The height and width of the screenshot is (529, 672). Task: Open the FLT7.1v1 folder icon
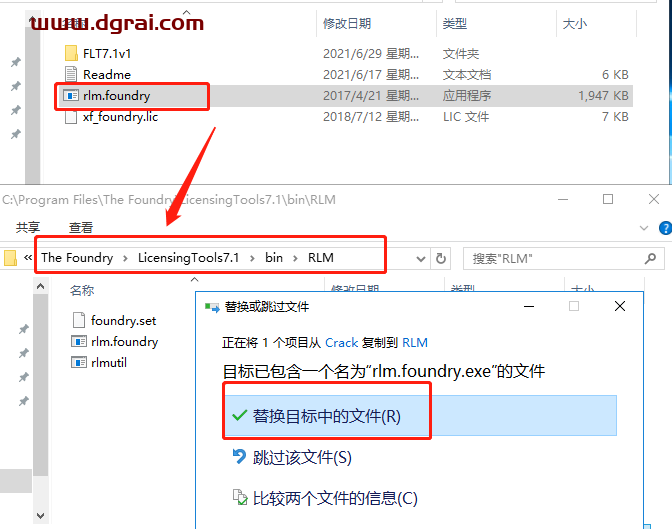pos(71,53)
